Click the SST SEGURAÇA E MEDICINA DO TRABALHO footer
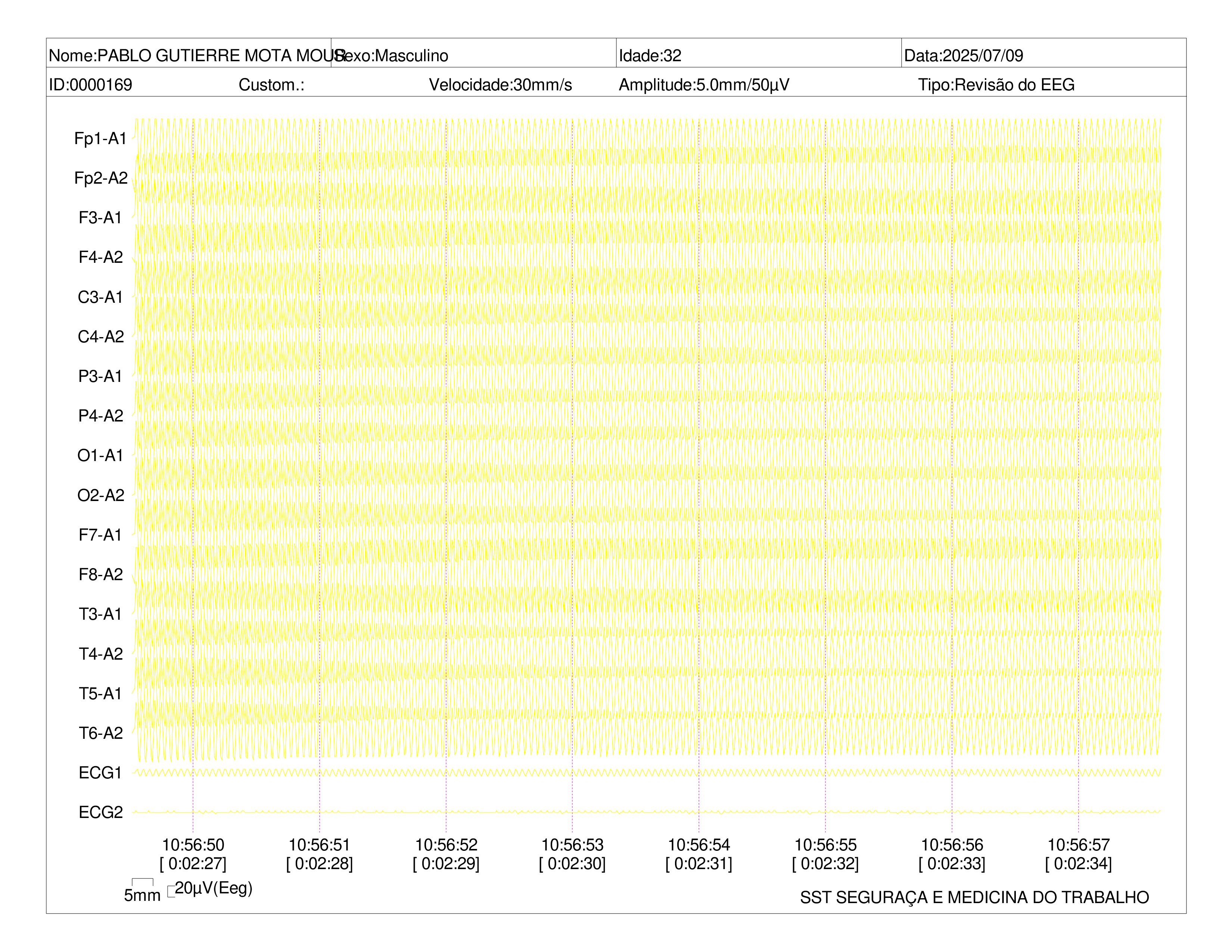 (974, 897)
